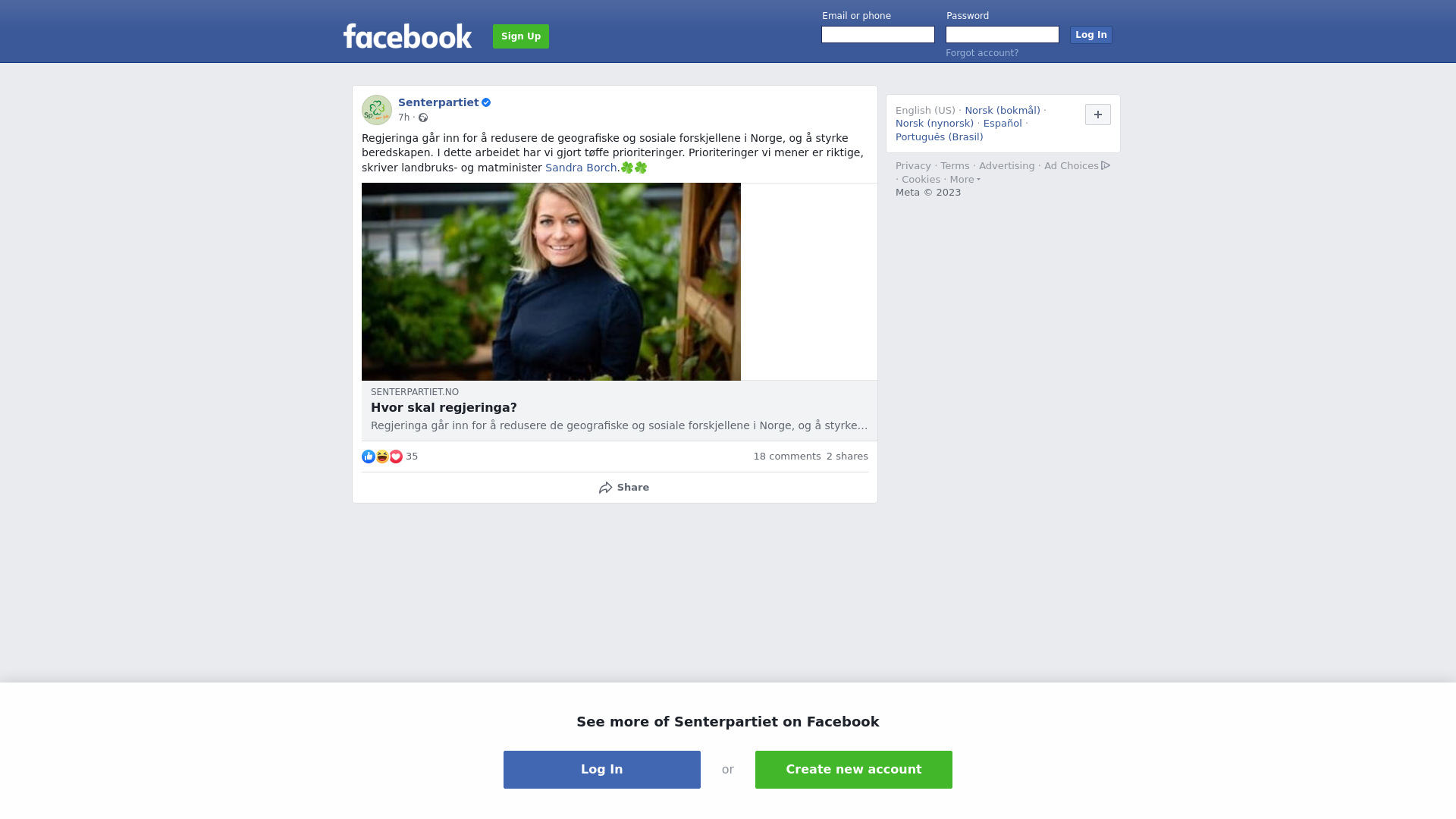Click the Password input field

click(x=1003, y=35)
